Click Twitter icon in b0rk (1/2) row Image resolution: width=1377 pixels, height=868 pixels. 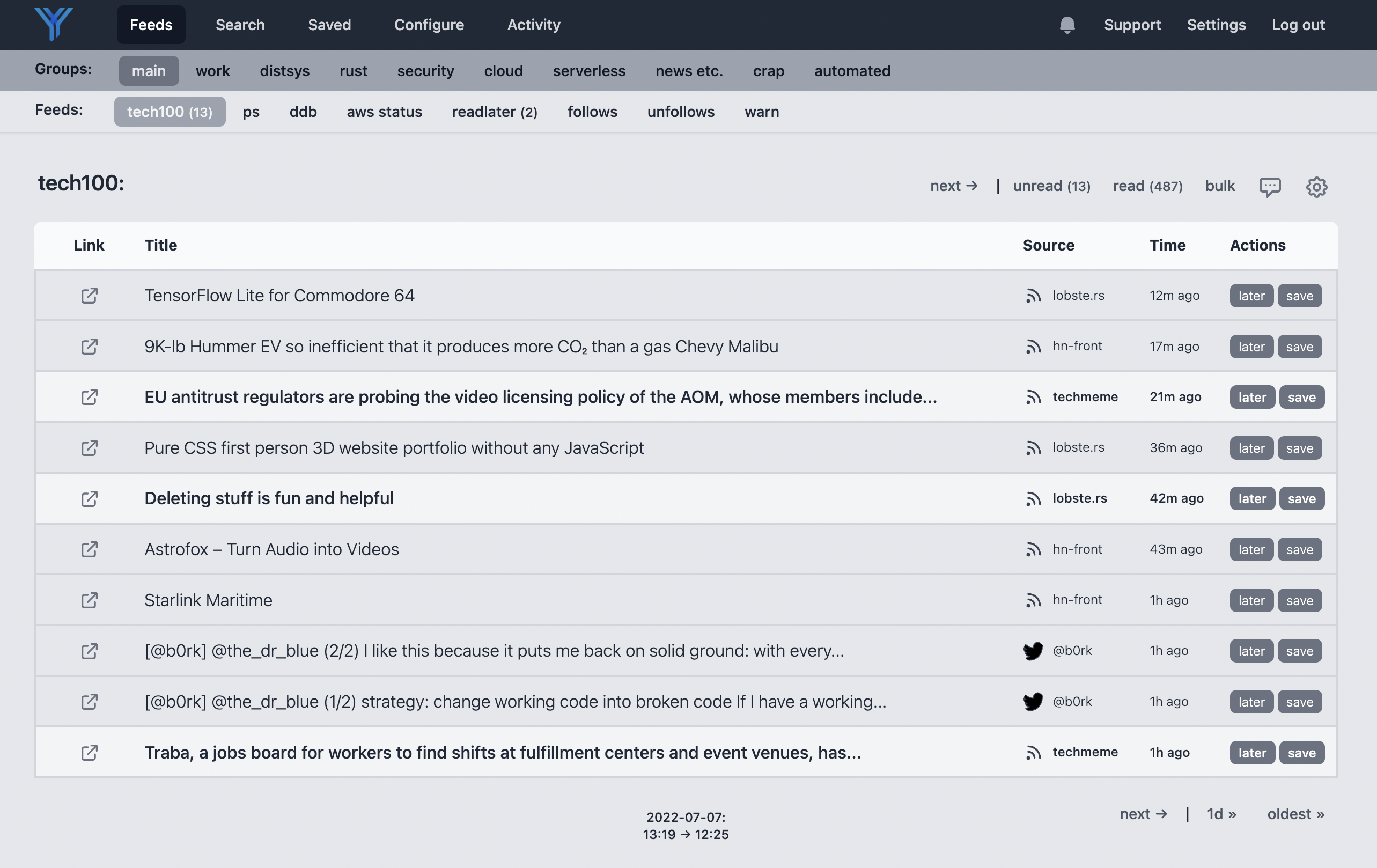tap(1033, 702)
